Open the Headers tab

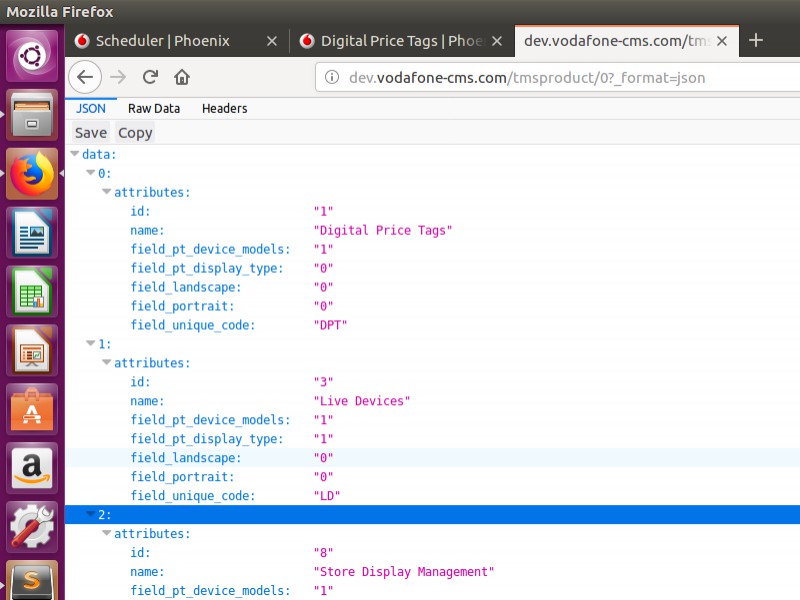point(224,108)
